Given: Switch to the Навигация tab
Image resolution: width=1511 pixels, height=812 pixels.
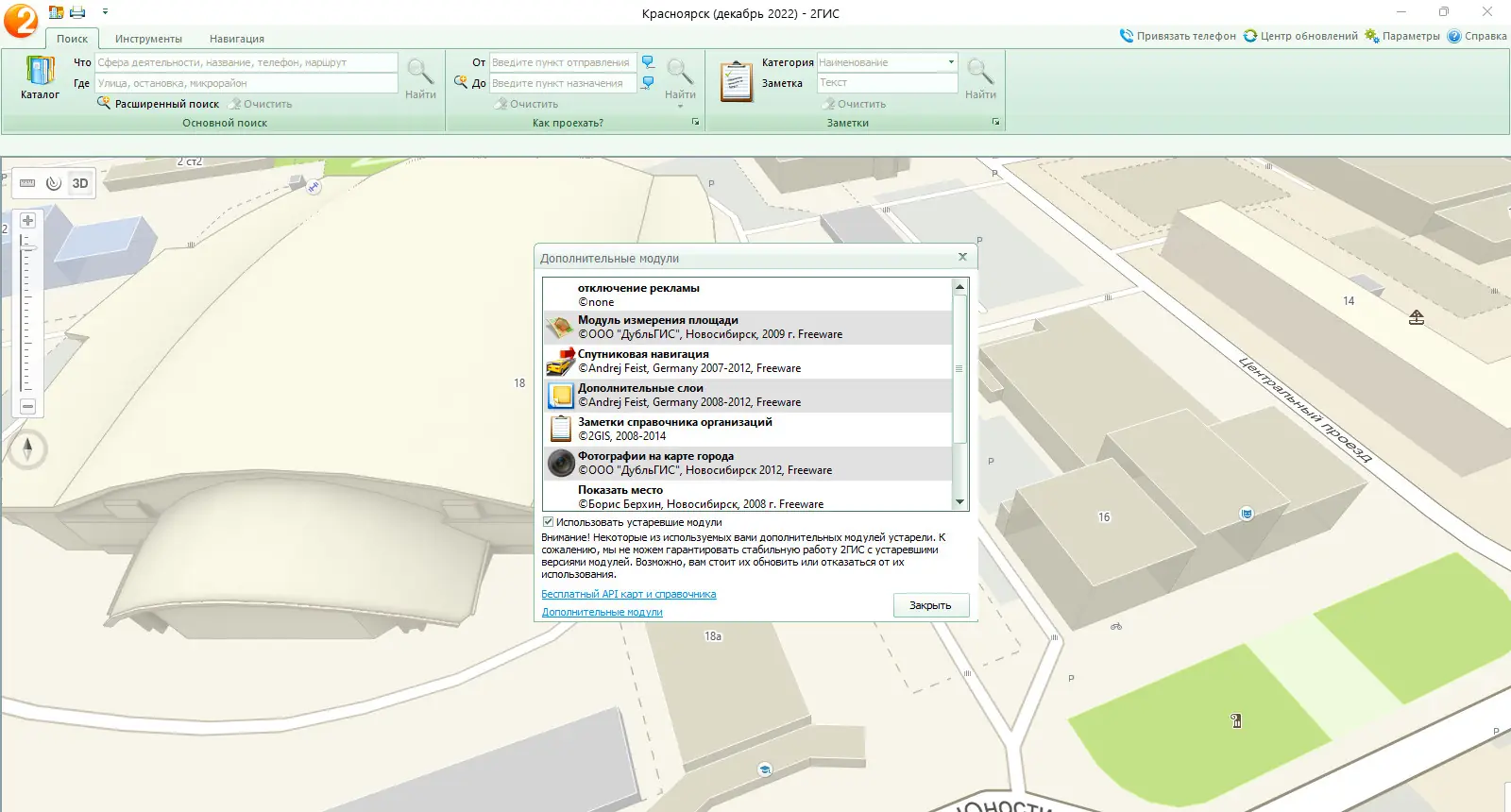Looking at the screenshot, I should [x=237, y=39].
